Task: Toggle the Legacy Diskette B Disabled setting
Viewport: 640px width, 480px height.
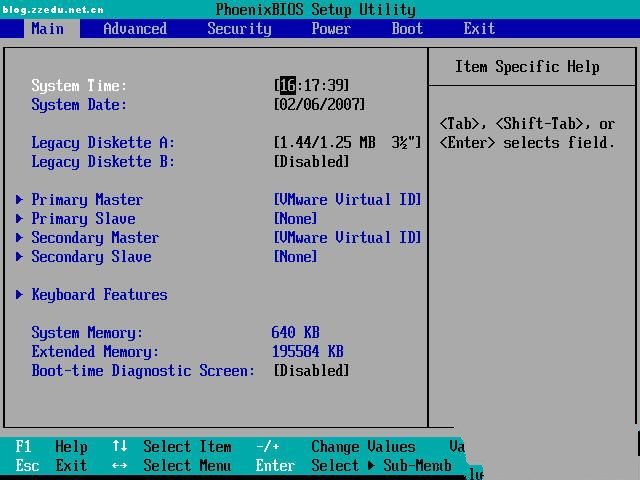Action: pyautogui.click(x=311, y=161)
